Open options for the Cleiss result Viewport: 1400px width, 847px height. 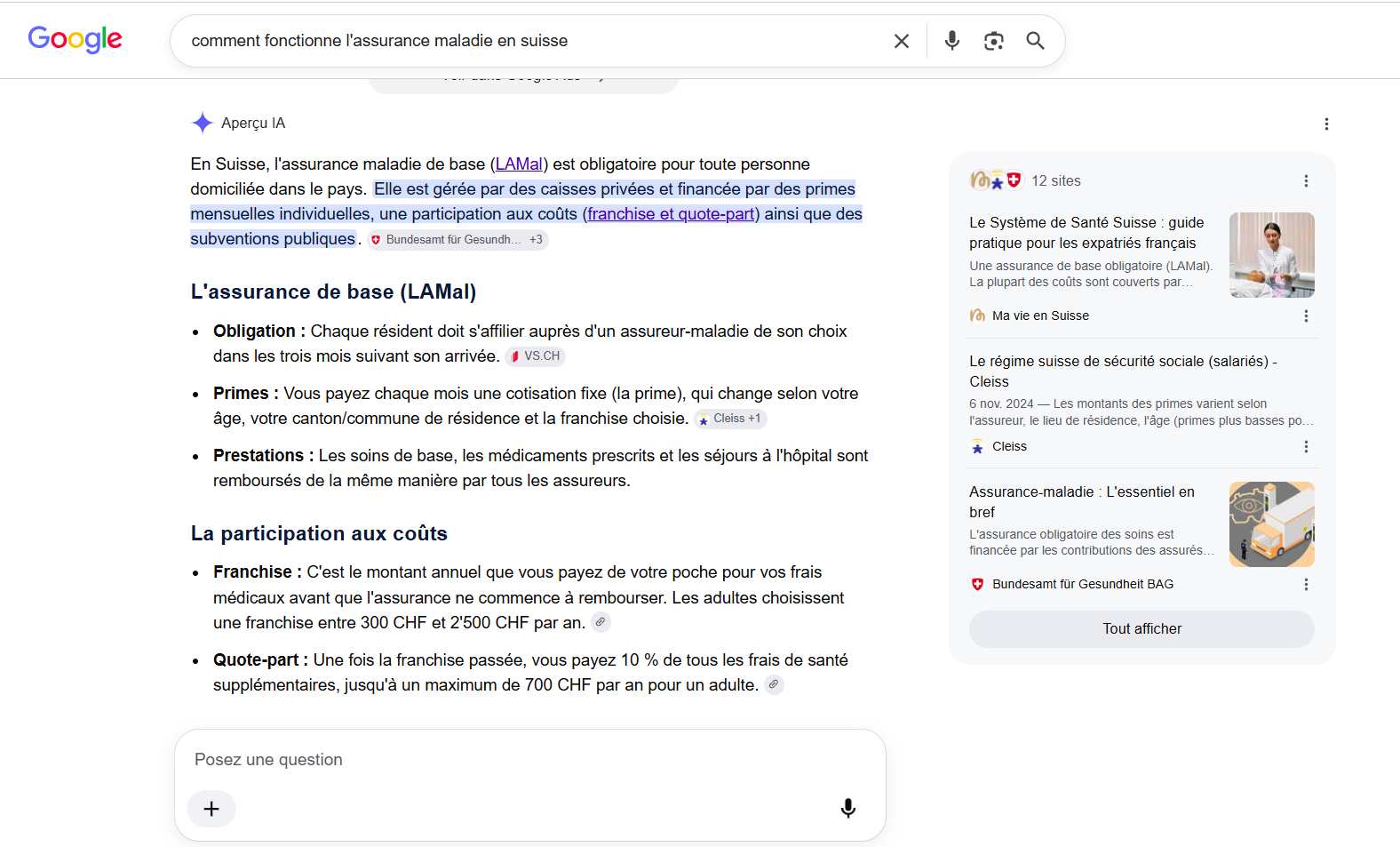[1306, 447]
